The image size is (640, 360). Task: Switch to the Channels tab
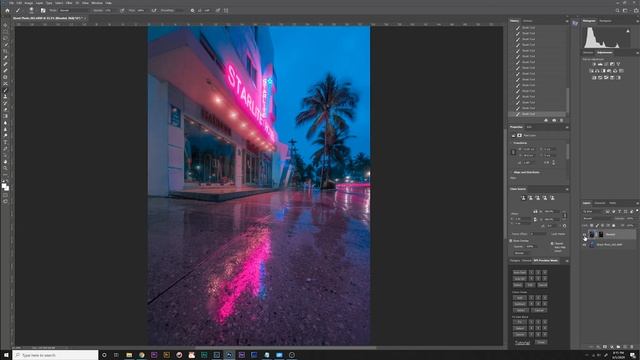click(600, 203)
